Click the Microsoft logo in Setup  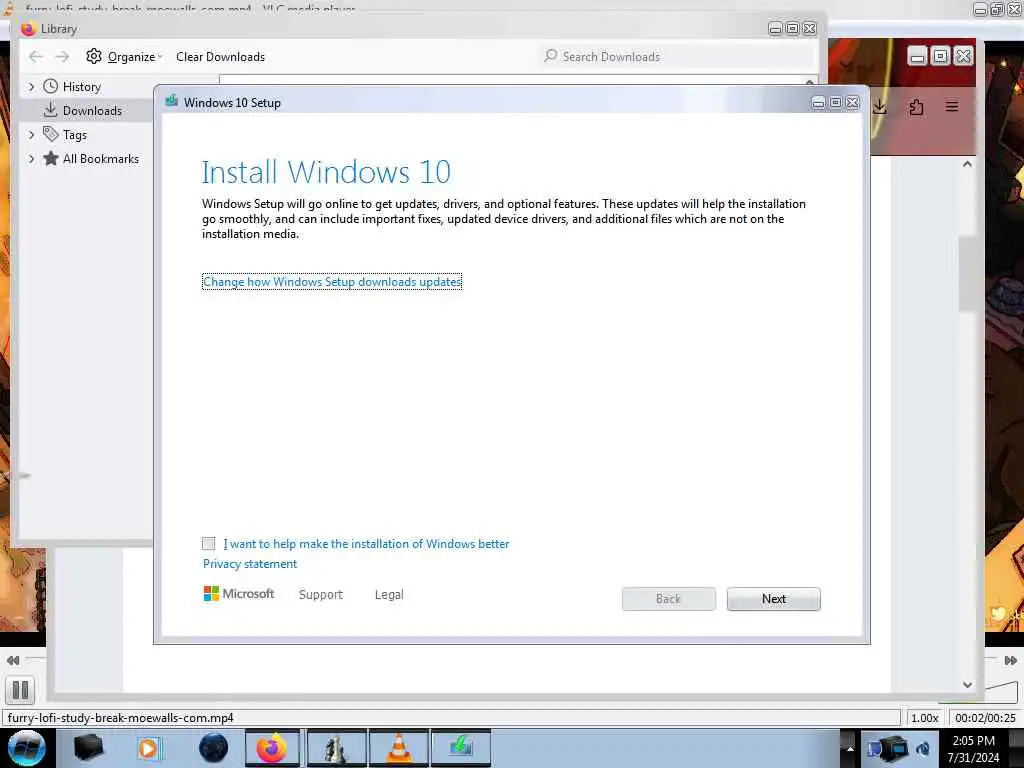(239, 594)
